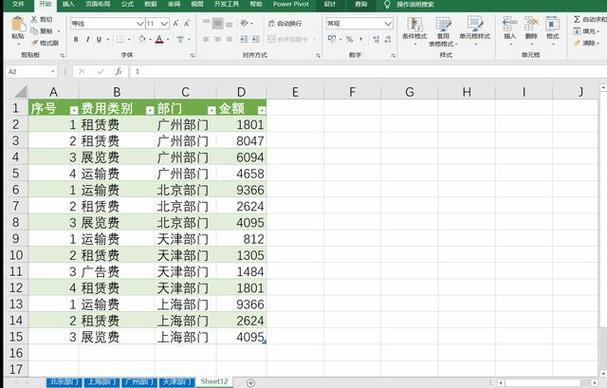607x388 pixels.
Task: Switch to the Formulas (公式) ribbon tab
Action: point(127,4)
